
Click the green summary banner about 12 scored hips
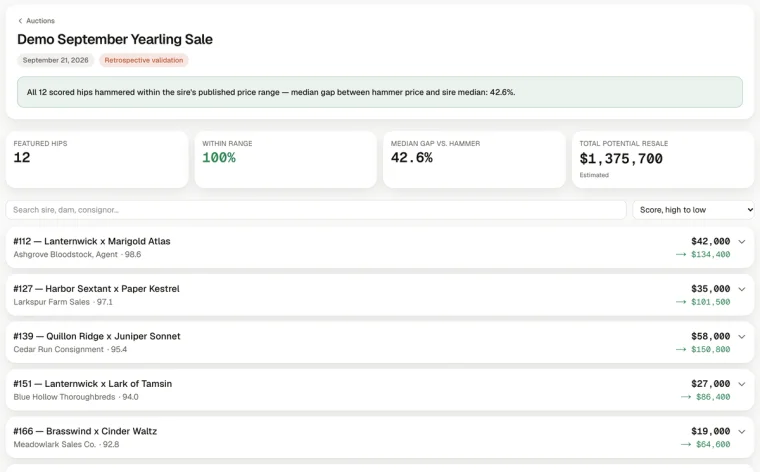tap(380, 92)
